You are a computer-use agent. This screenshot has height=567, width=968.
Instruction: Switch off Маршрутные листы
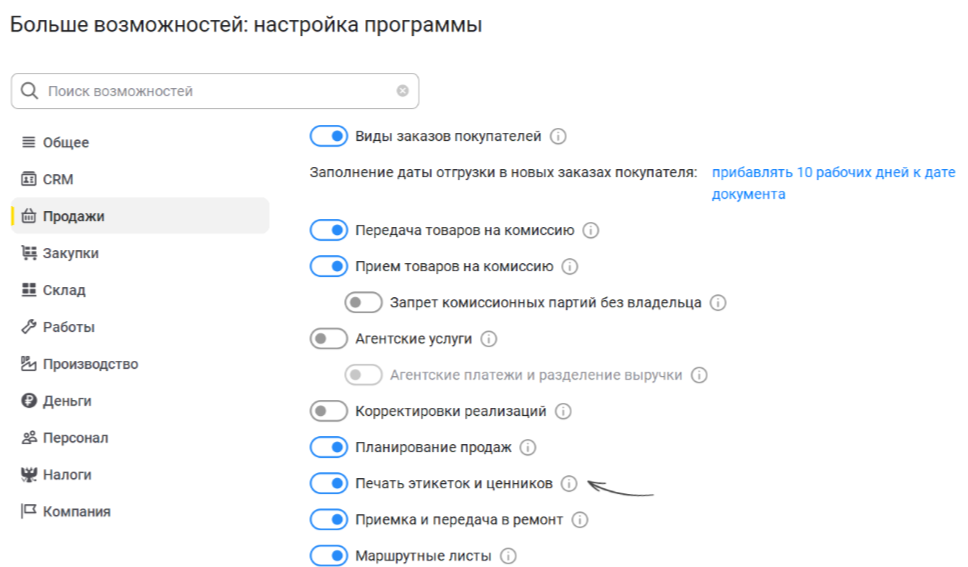329,556
